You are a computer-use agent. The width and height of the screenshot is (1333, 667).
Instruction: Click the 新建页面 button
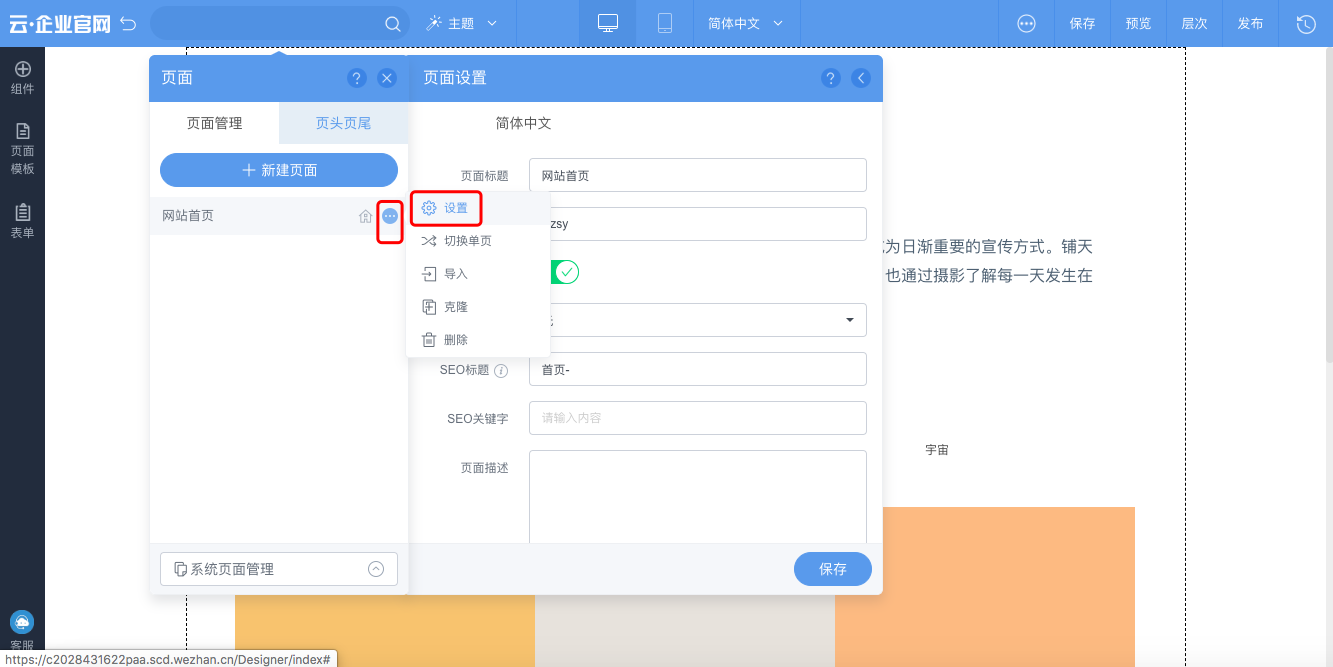pyautogui.click(x=278, y=169)
